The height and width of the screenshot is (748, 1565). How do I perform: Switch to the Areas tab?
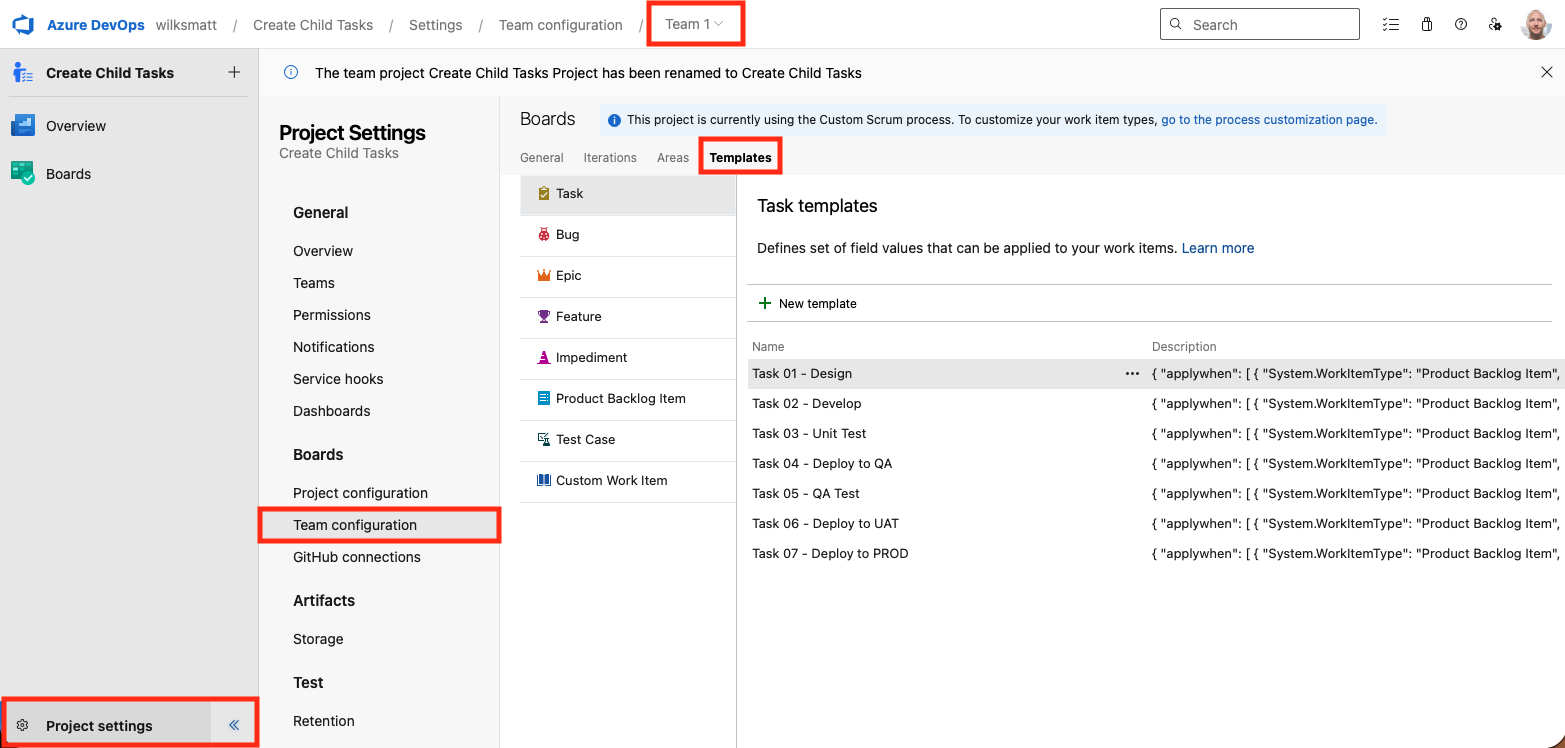(x=673, y=158)
